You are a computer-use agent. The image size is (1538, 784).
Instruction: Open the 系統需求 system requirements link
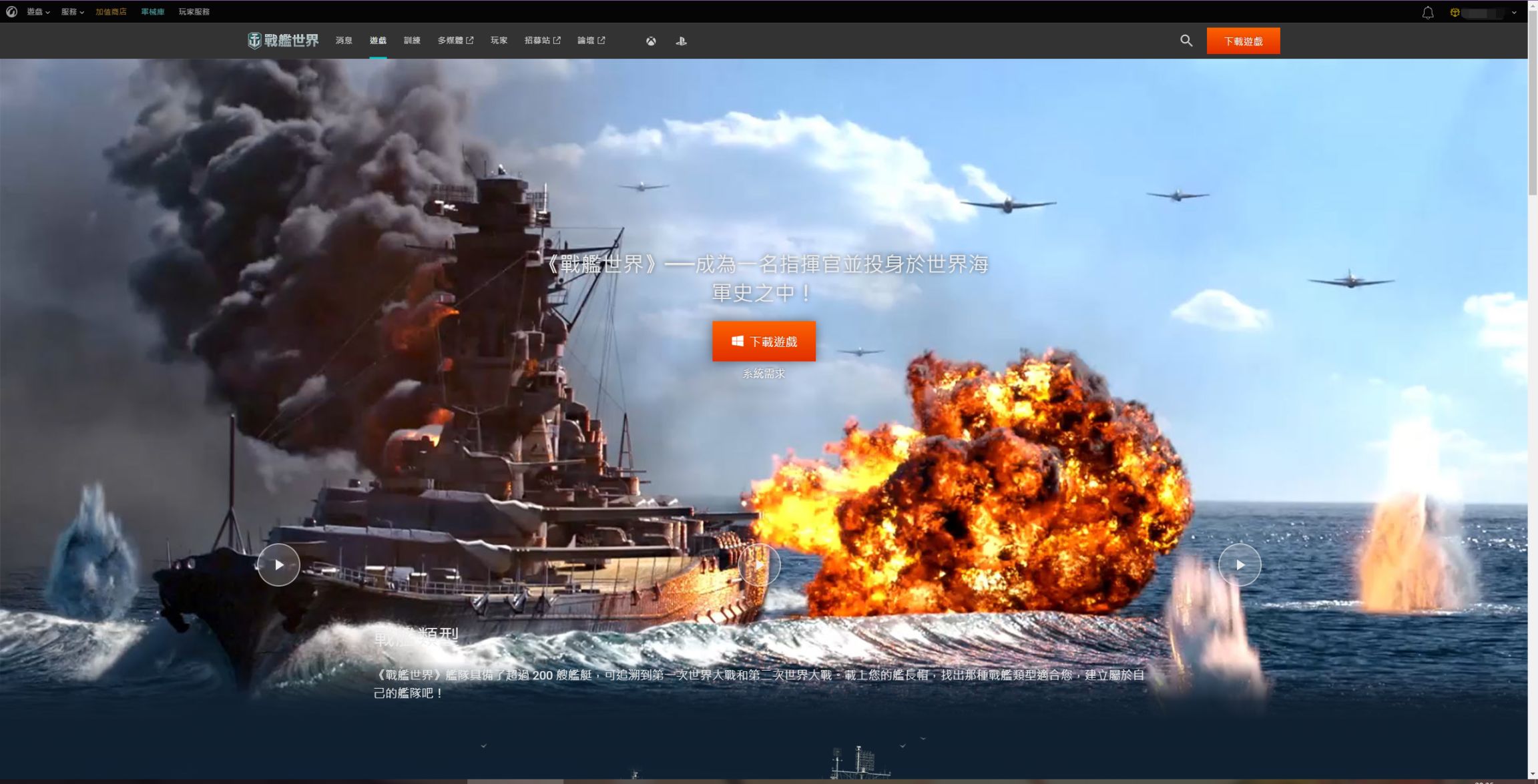tap(764, 374)
